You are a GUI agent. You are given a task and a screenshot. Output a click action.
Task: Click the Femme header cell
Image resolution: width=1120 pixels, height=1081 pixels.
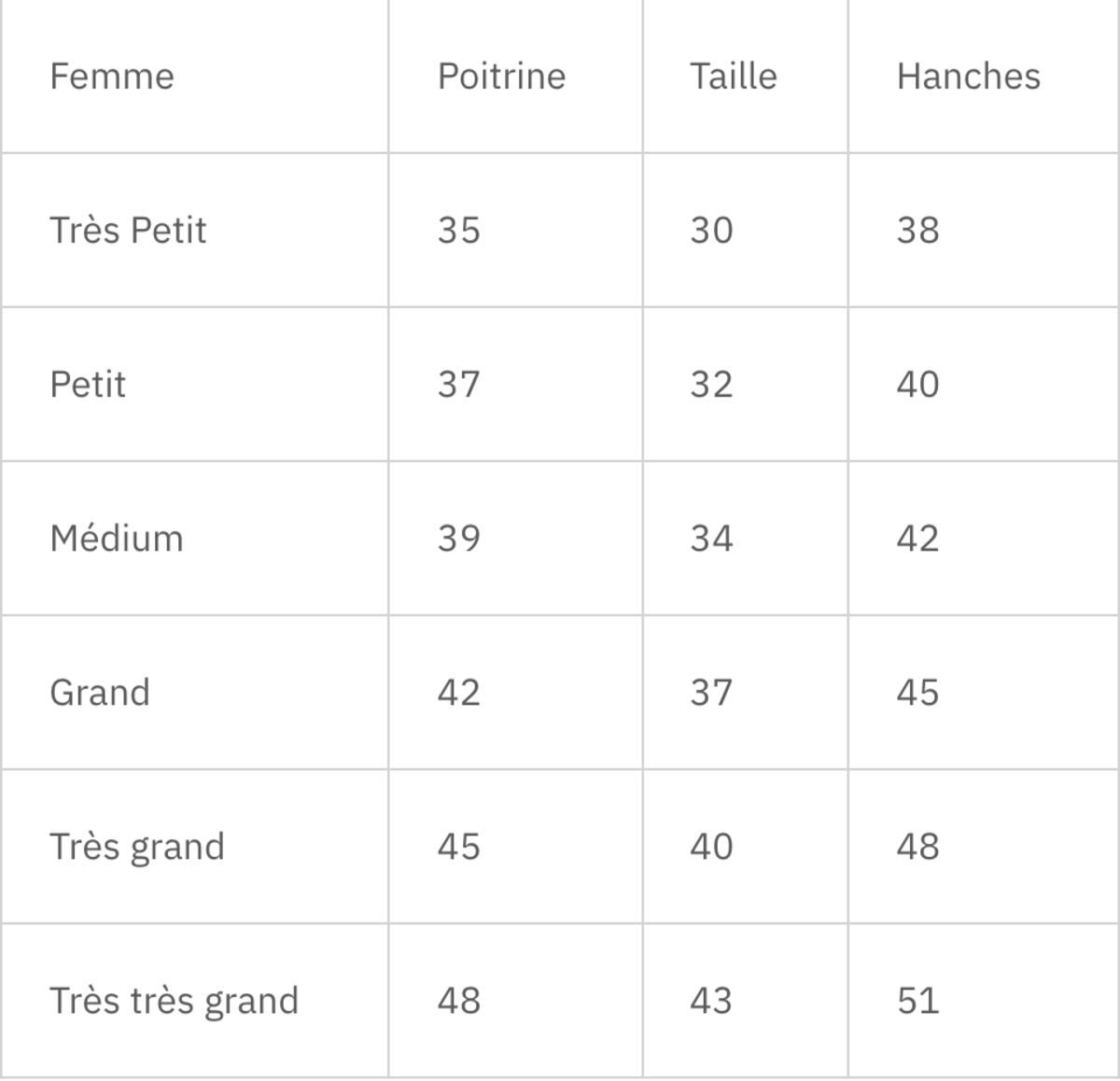click(112, 77)
